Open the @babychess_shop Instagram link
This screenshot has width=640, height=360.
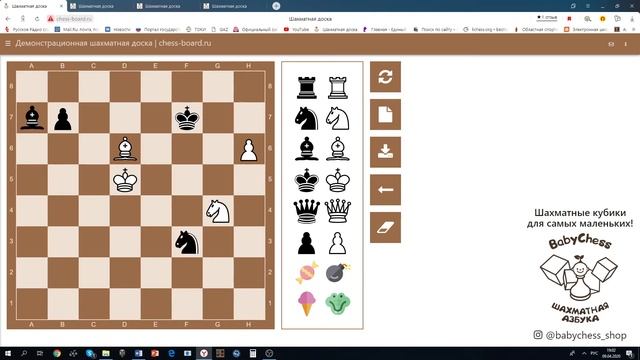(x=580, y=335)
